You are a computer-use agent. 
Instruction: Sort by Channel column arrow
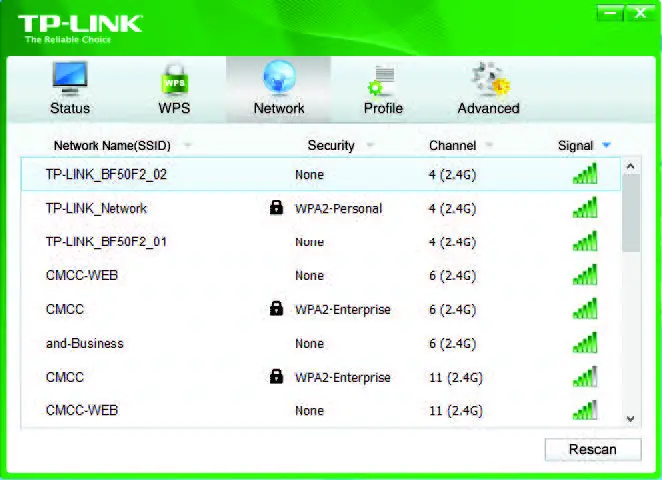[489, 145]
